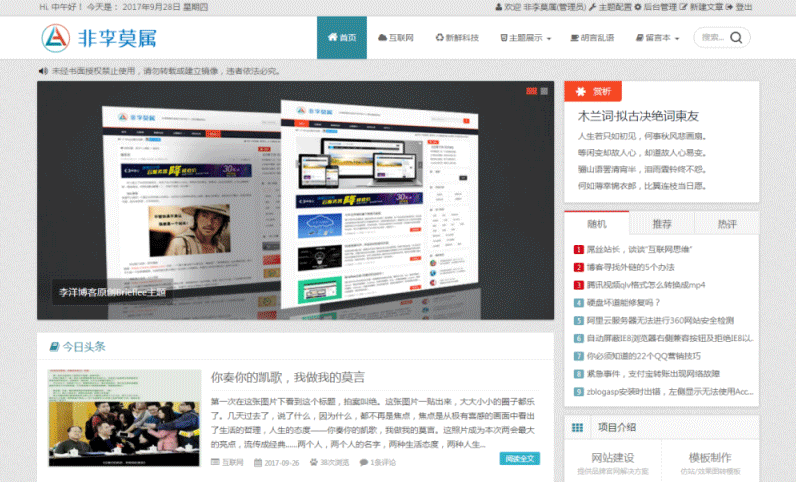The width and height of the screenshot is (796, 482).
Task: Click the magnifier search icon
Action: (x=736, y=38)
